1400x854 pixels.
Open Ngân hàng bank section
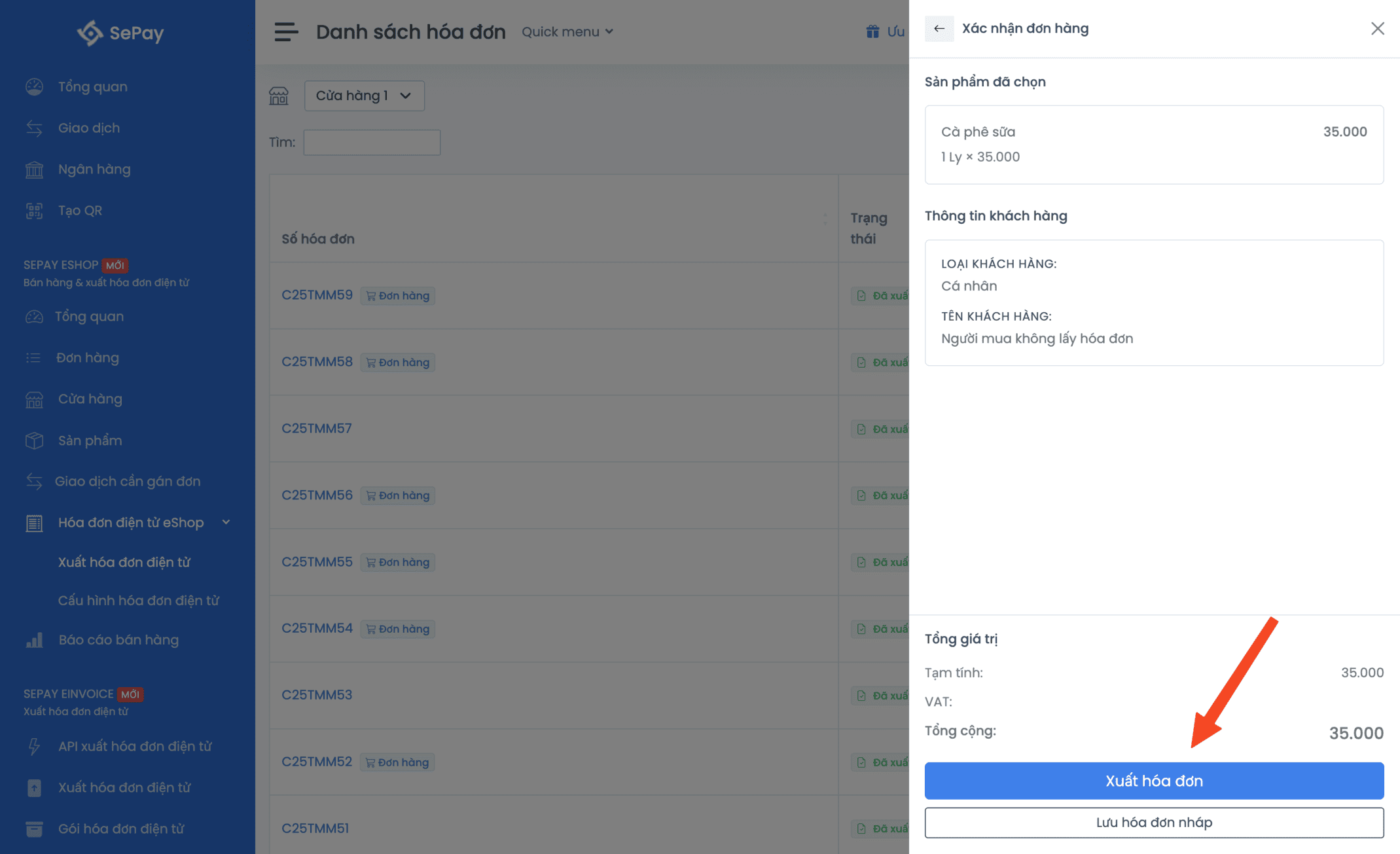click(94, 169)
